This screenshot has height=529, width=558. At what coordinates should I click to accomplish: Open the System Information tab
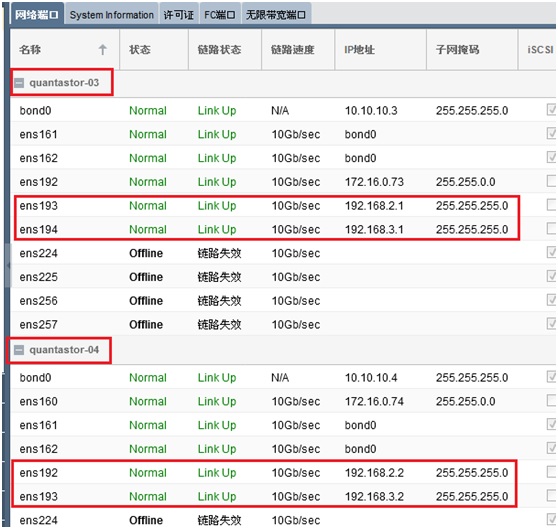pos(112,15)
